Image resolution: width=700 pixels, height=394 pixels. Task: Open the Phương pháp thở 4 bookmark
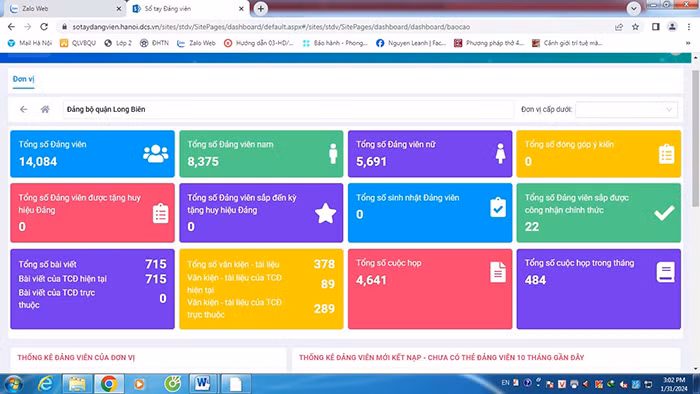[x=489, y=43]
